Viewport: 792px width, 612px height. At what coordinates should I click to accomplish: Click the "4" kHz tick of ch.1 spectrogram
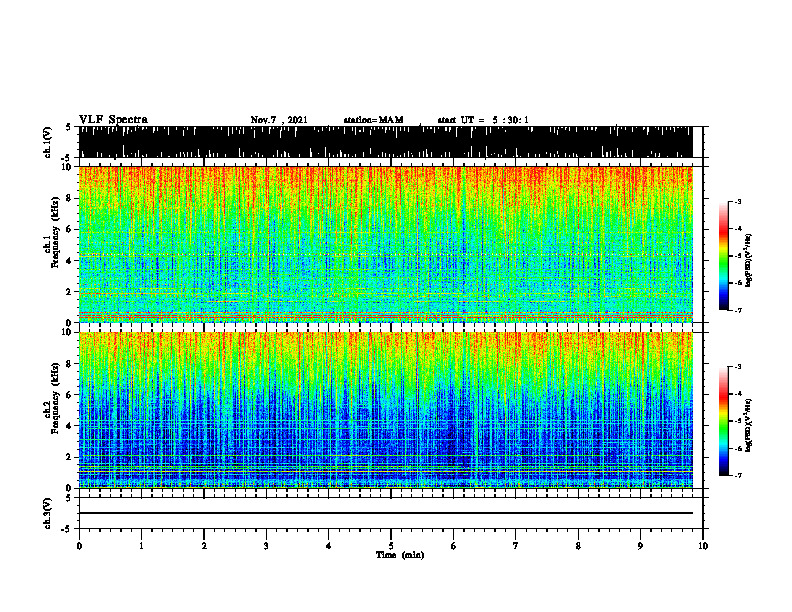[x=70, y=261]
